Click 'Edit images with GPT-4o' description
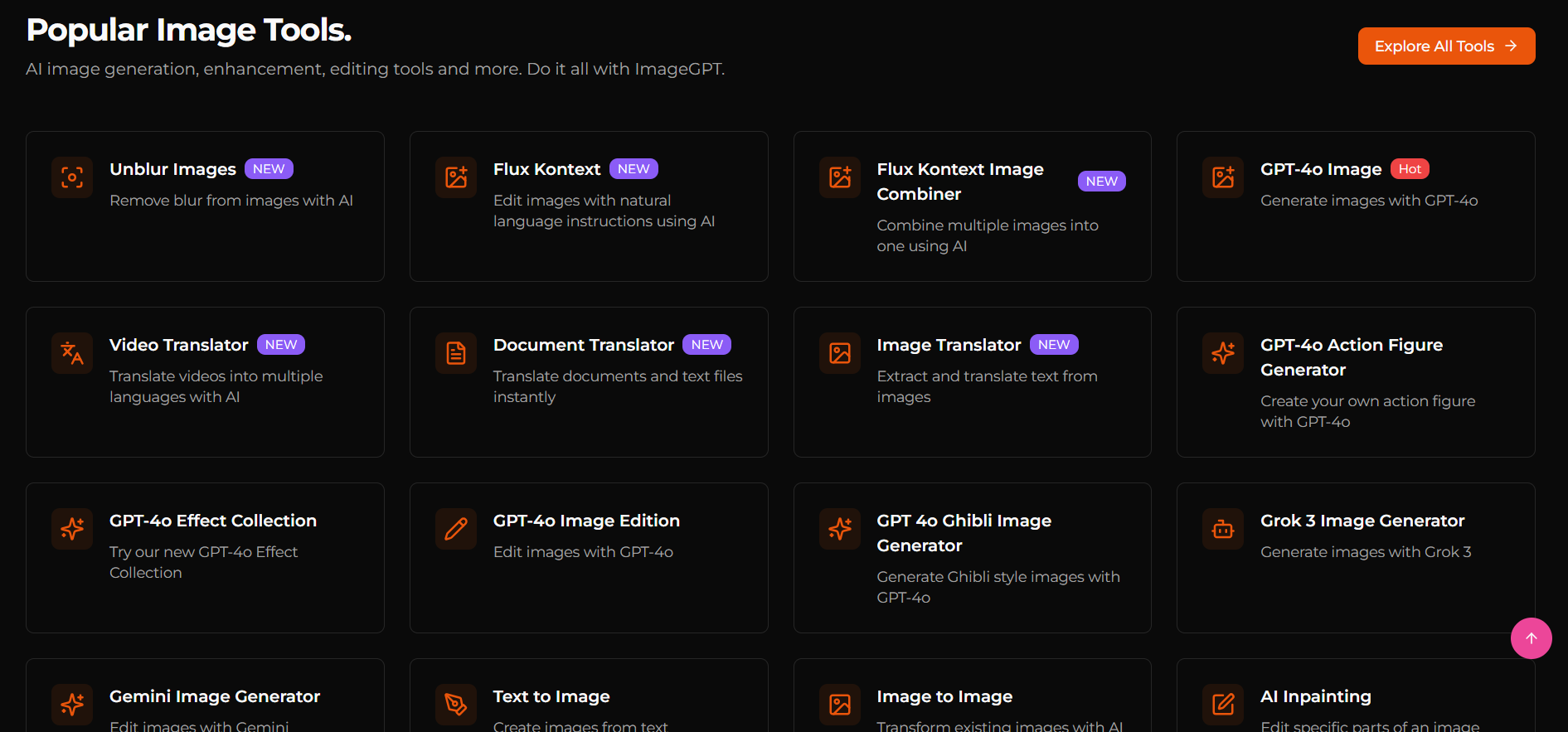 [x=583, y=552]
